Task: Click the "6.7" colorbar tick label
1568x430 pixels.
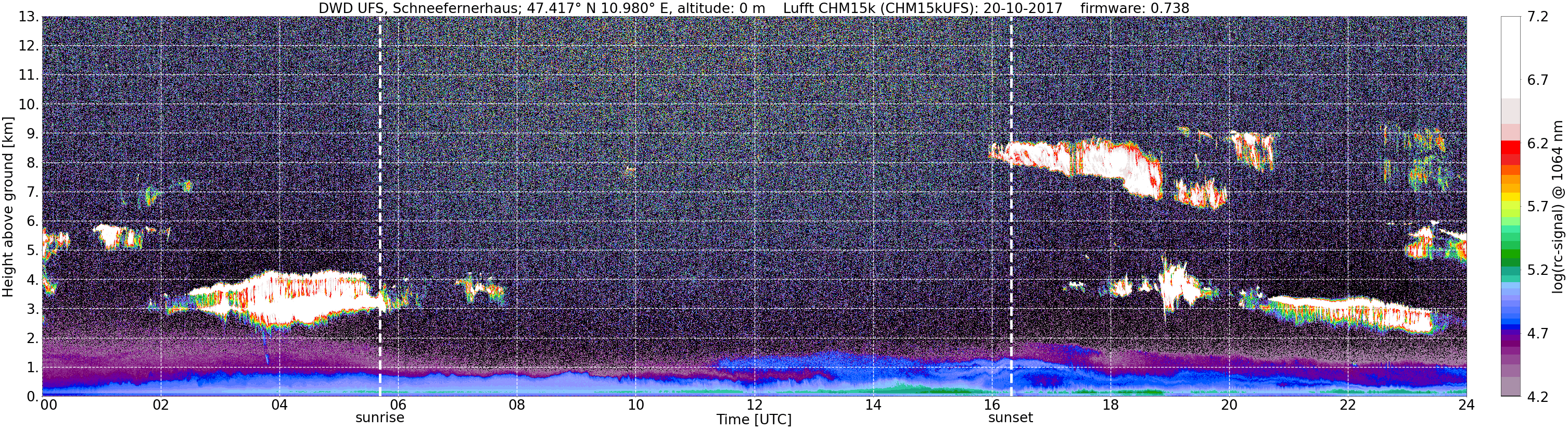Action: click(1538, 80)
